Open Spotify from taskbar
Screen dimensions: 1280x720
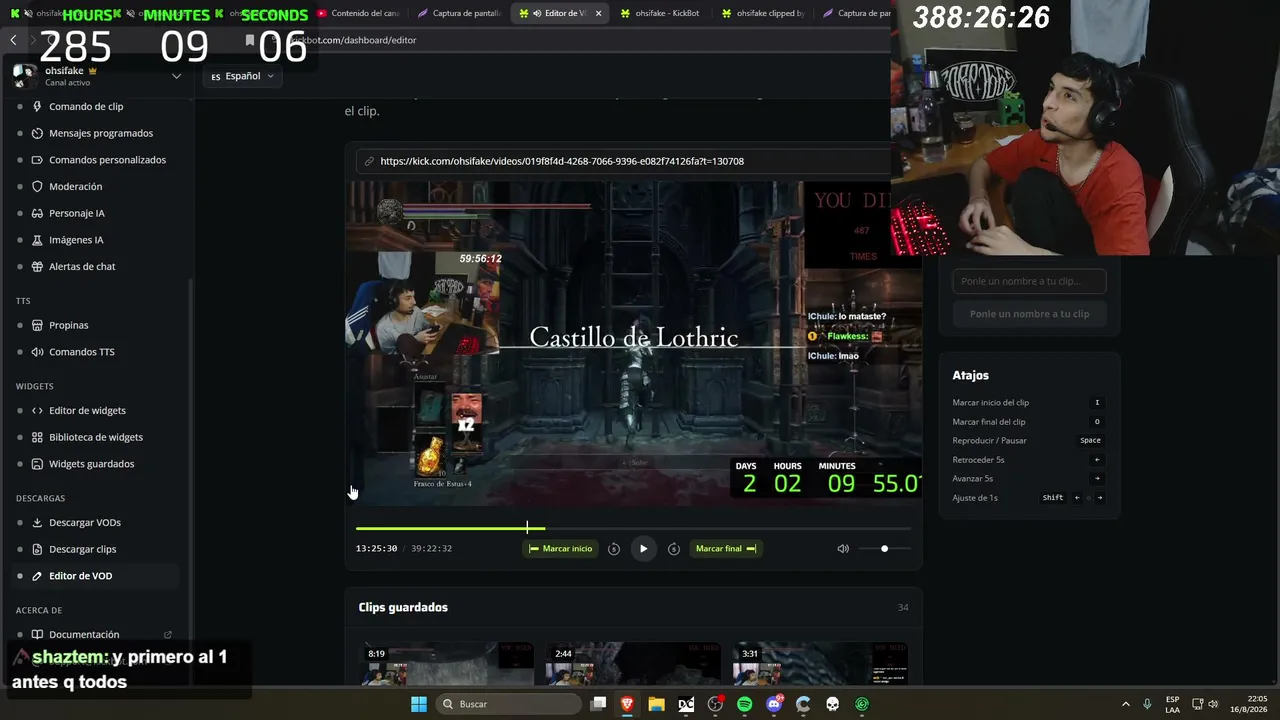[x=744, y=704]
